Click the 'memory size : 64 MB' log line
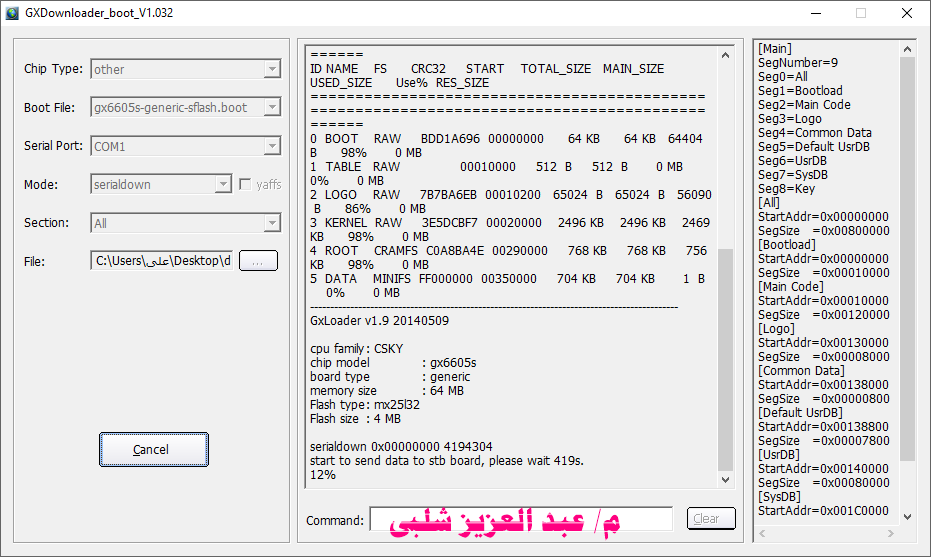 click(387, 391)
